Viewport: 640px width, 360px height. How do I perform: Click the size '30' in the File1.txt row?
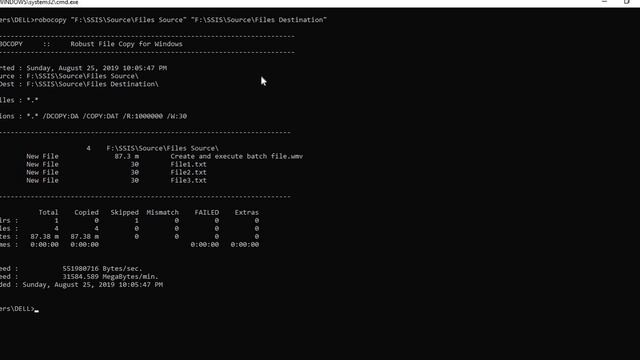[x=135, y=164]
